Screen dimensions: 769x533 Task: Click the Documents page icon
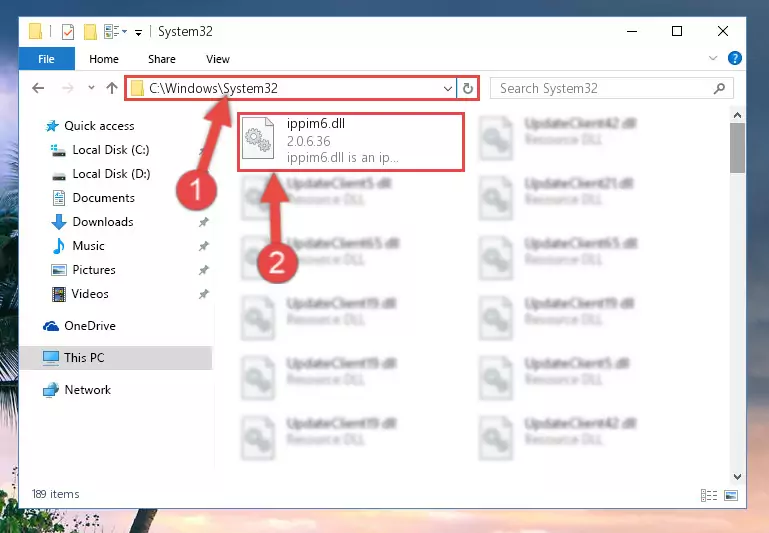tap(59, 198)
